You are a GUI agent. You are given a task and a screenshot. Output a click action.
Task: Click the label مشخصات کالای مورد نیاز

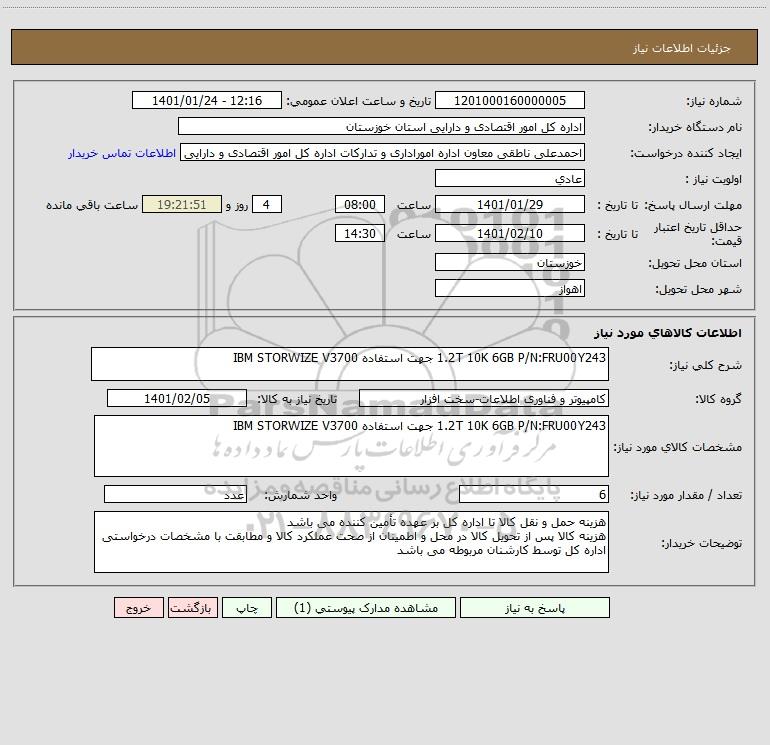(678, 447)
